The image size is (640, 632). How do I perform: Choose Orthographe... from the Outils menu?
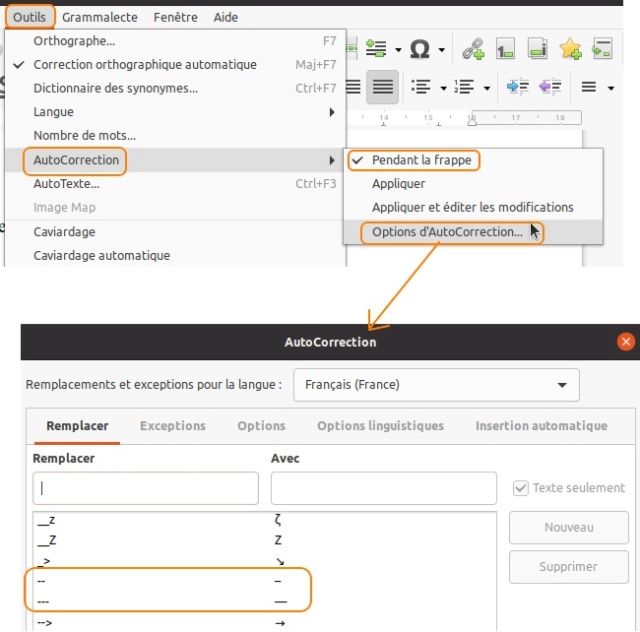click(x=175, y=41)
